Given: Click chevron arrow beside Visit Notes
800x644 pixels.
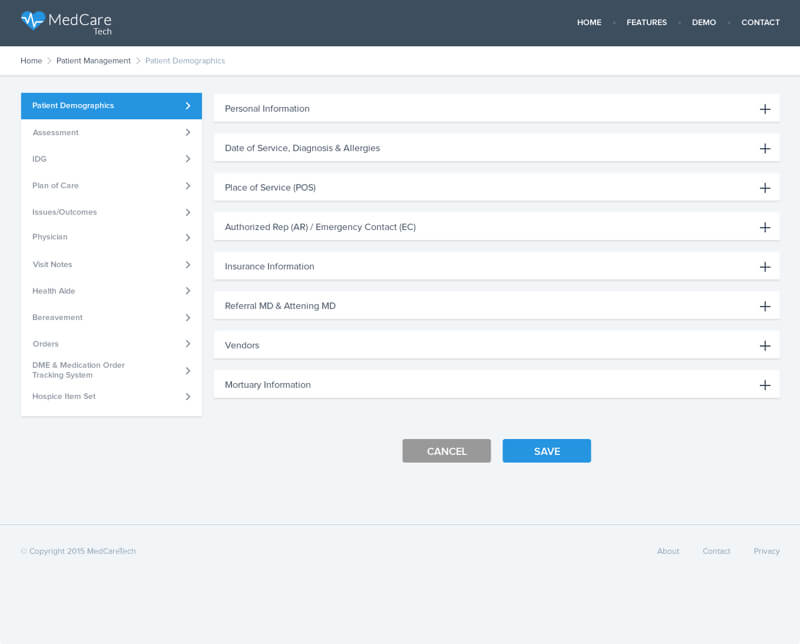Looking at the screenshot, I should [188, 264].
